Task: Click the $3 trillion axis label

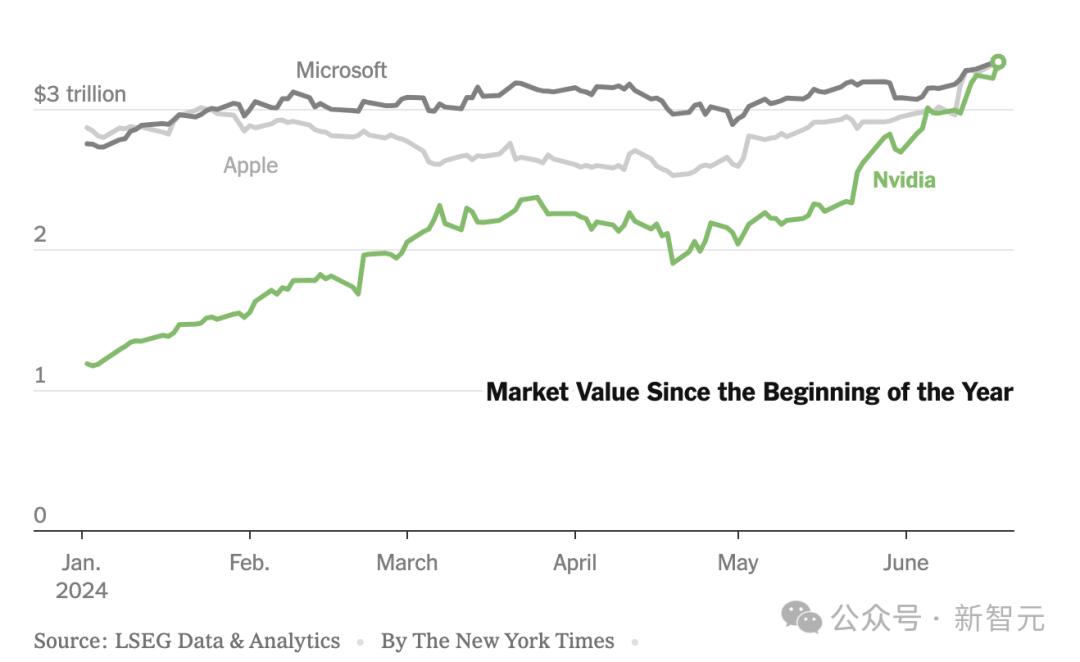Action: pyautogui.click(x=80, y=94)
